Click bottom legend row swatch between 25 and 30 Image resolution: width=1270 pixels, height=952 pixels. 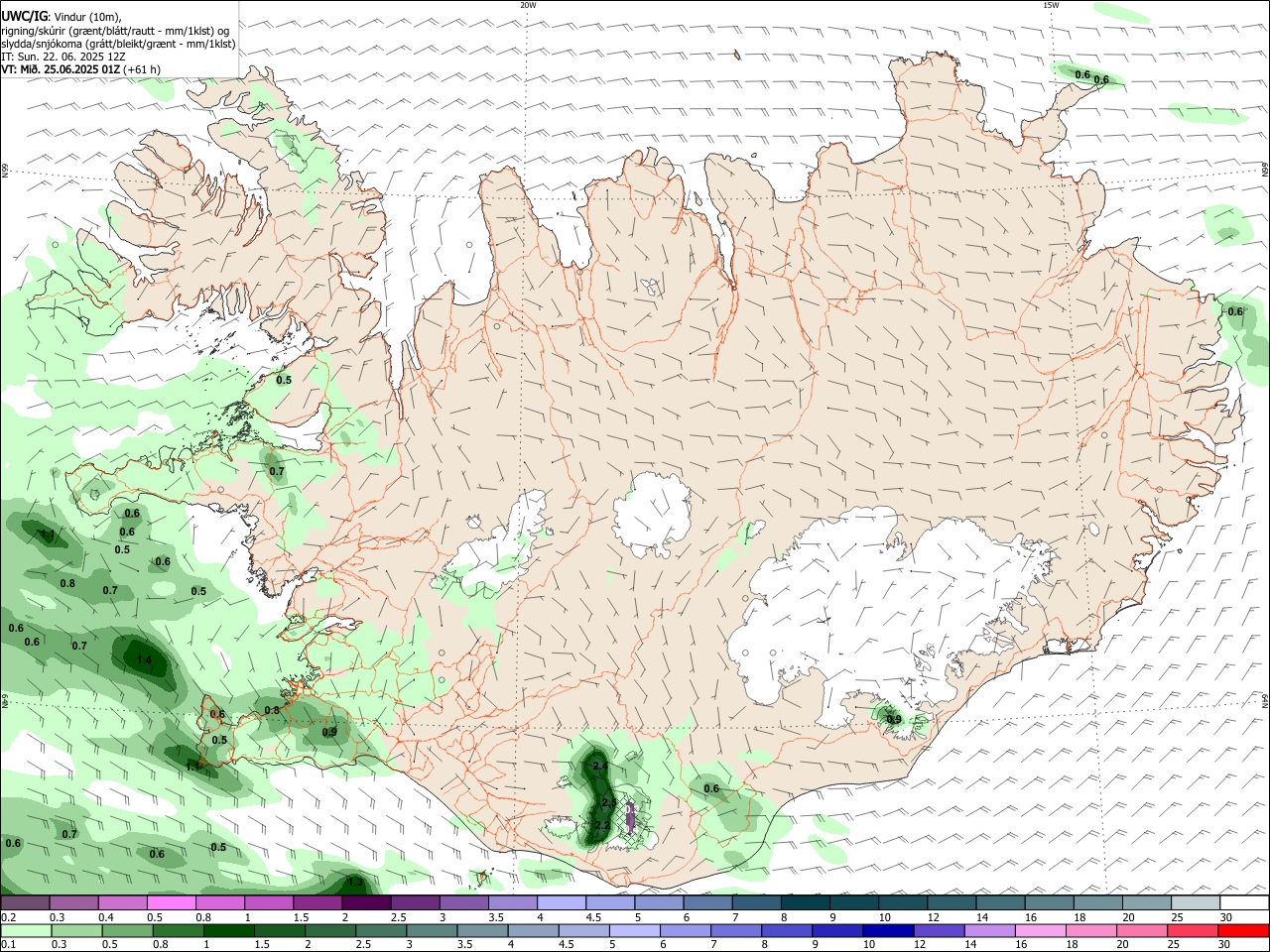(1193, 931)
